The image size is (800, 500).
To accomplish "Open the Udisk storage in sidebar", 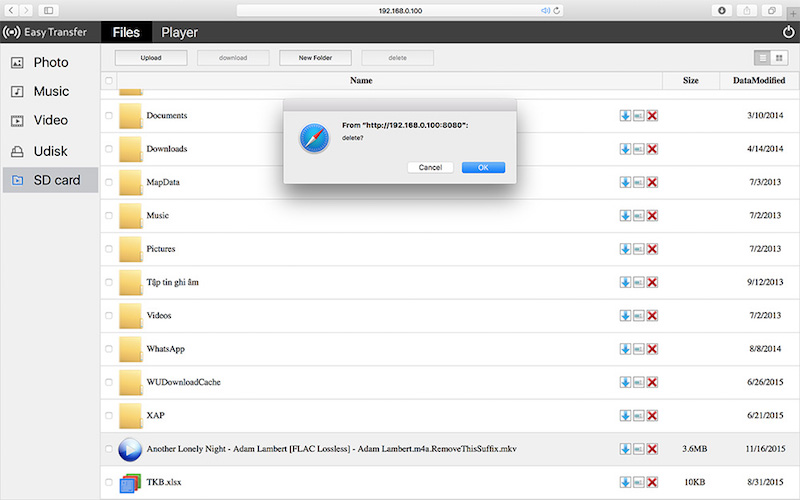I will point(50,151).
